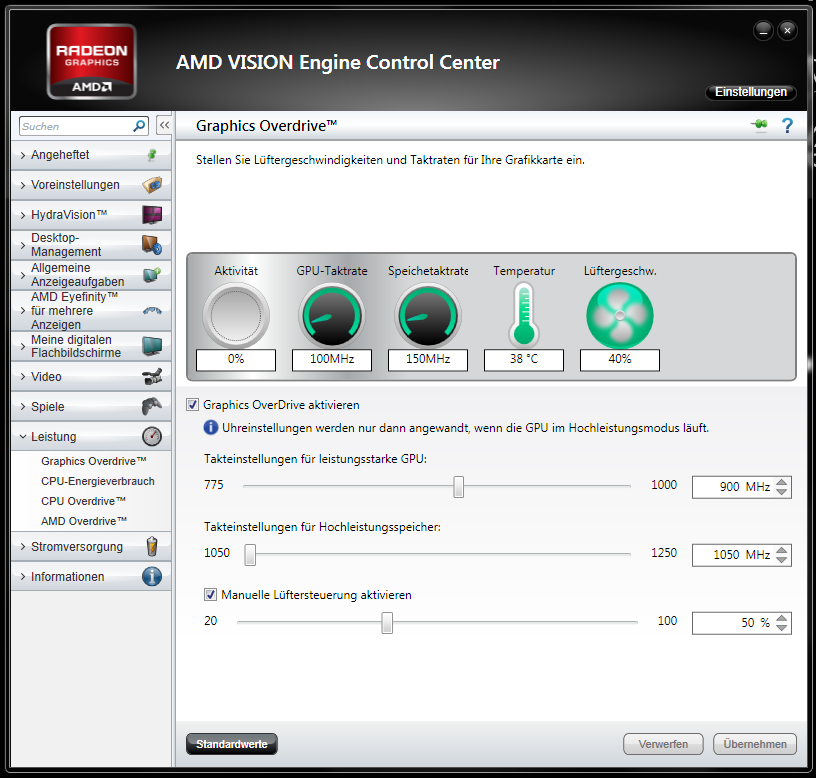
Task: Uncheck Manuelle Lüftersteuerung aktivieren
Action: [x=210, y=594]
